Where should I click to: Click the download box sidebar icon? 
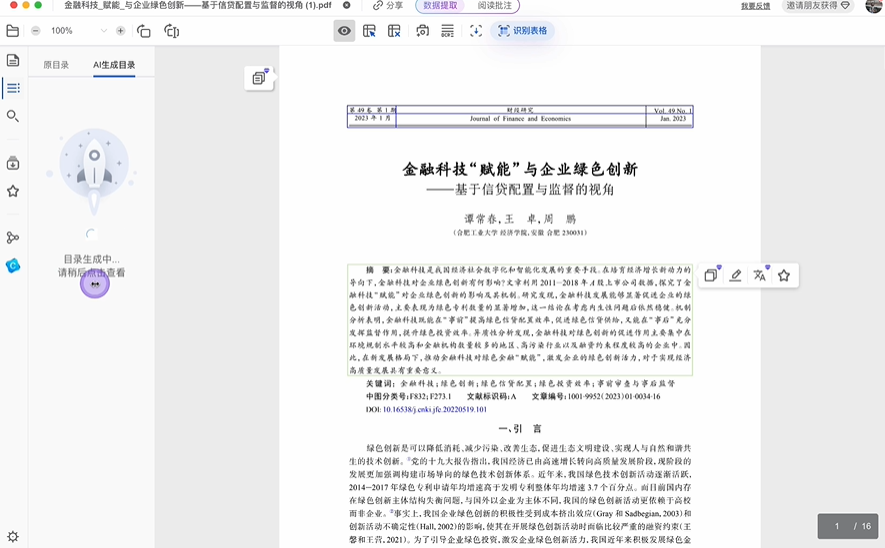click(x=13, y=164)
